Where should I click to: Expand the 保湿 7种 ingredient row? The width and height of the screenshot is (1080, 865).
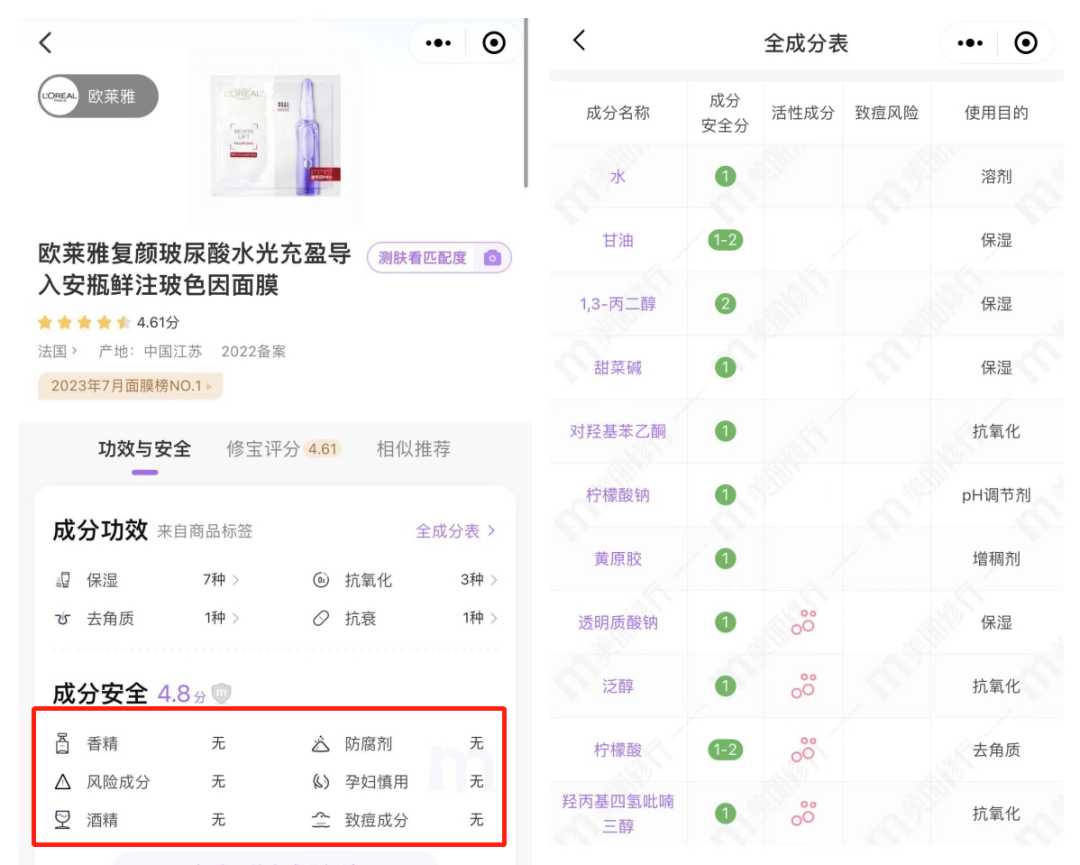point(147,580)
